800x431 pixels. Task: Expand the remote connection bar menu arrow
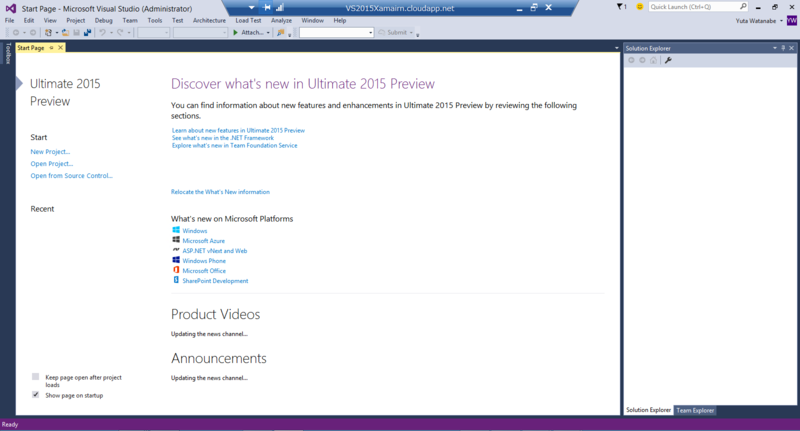[x=252, y=8]
